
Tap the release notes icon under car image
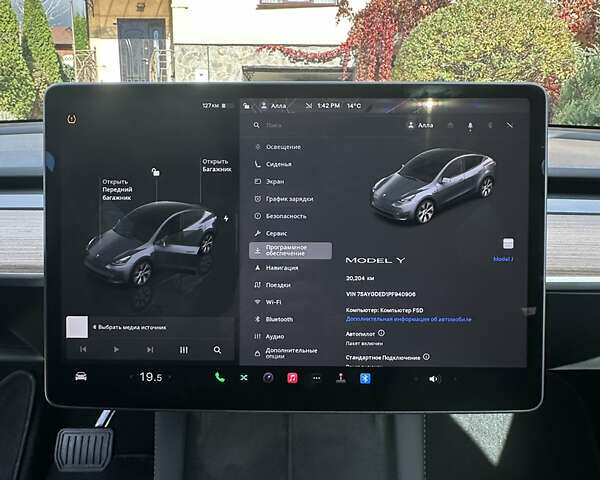click(x=508, y=243)
